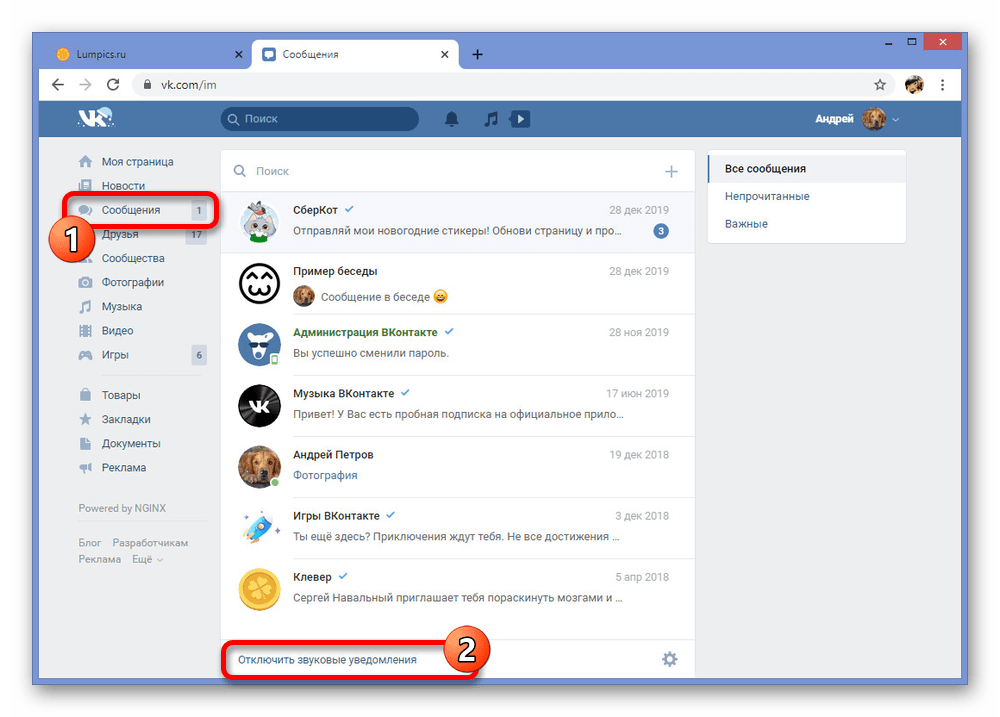Open Администрация ВКонтакте conversation
Image resolution: width=1000 pixels, height=717 pixels.
[457, 344]
